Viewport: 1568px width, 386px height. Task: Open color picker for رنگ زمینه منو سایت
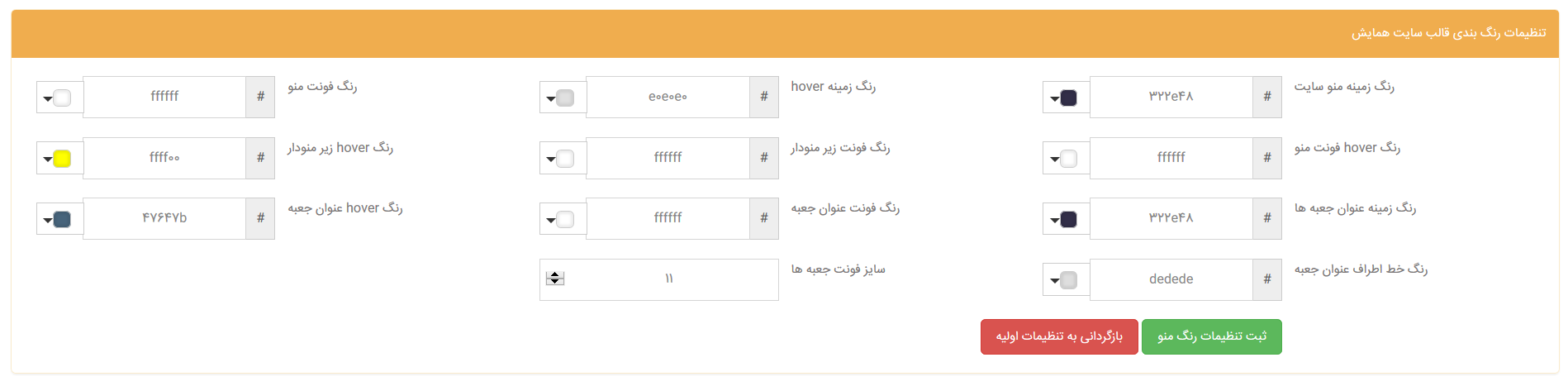(1066, 98)
